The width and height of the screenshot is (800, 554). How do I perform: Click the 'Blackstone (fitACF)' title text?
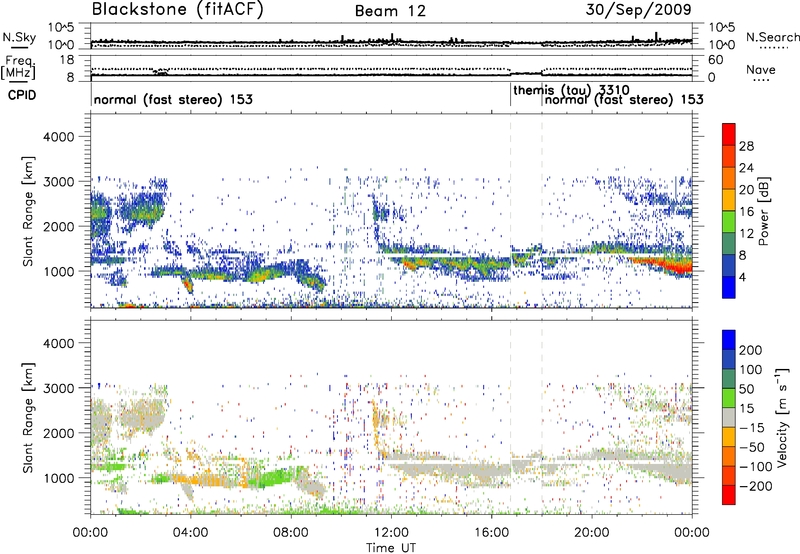pyautogui.click(x=178, y=9)
